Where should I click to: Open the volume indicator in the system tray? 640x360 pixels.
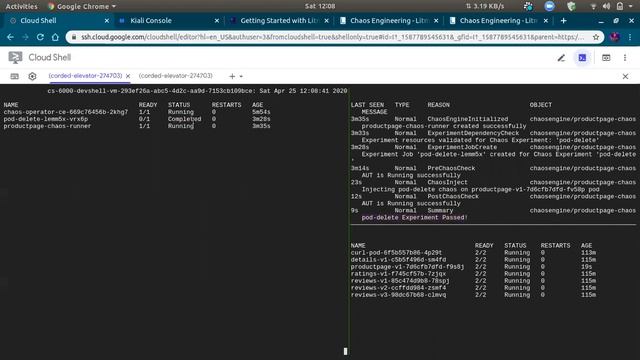[607, 6]
